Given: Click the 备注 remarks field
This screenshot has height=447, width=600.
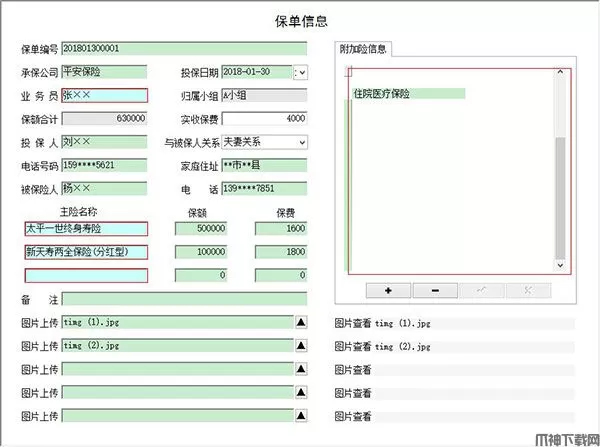Looking at the screenshot, I should point(184,299).
